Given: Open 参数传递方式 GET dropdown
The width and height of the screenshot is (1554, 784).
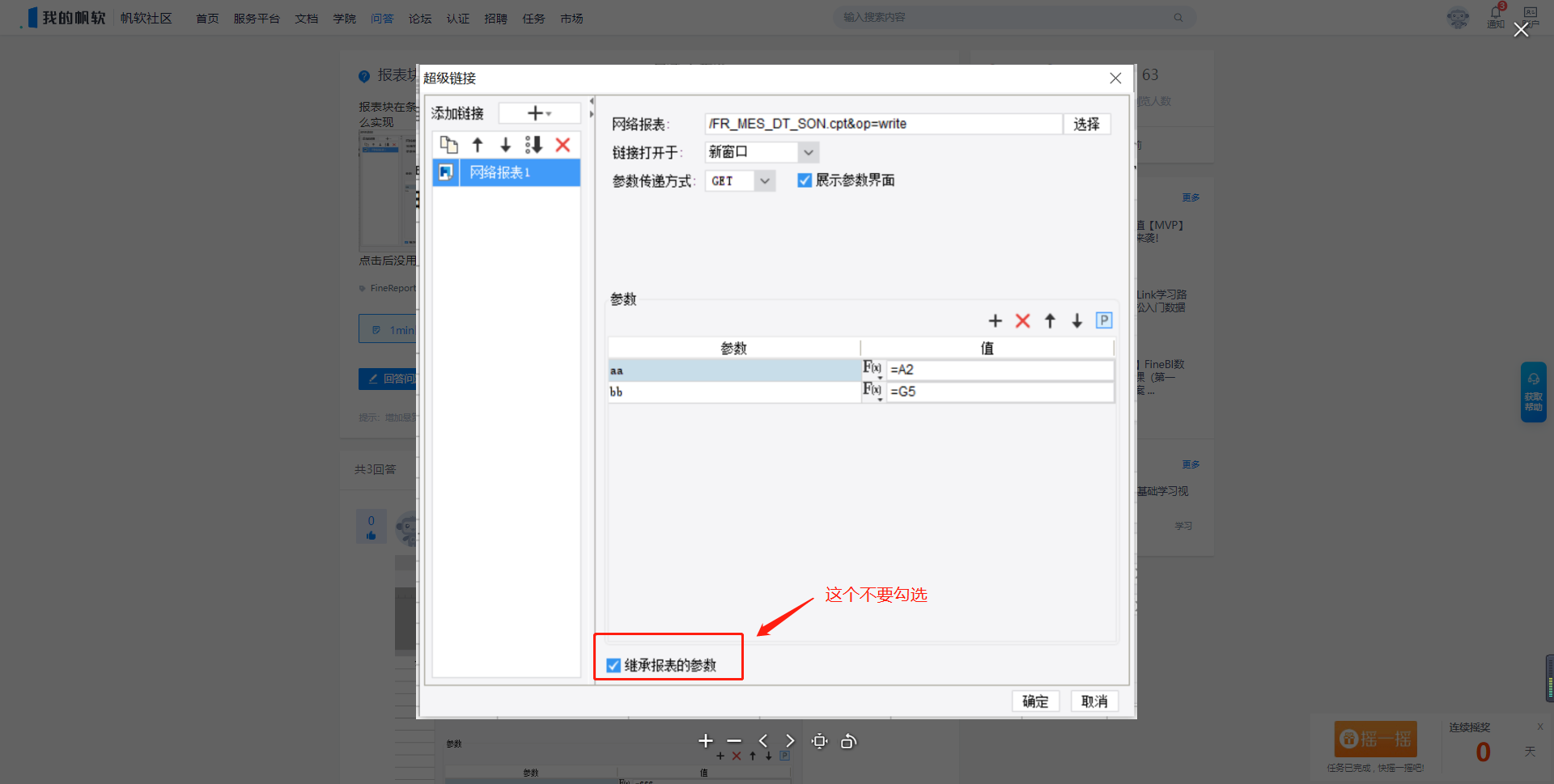Looking at the screenshot, I should pos(764,180).
